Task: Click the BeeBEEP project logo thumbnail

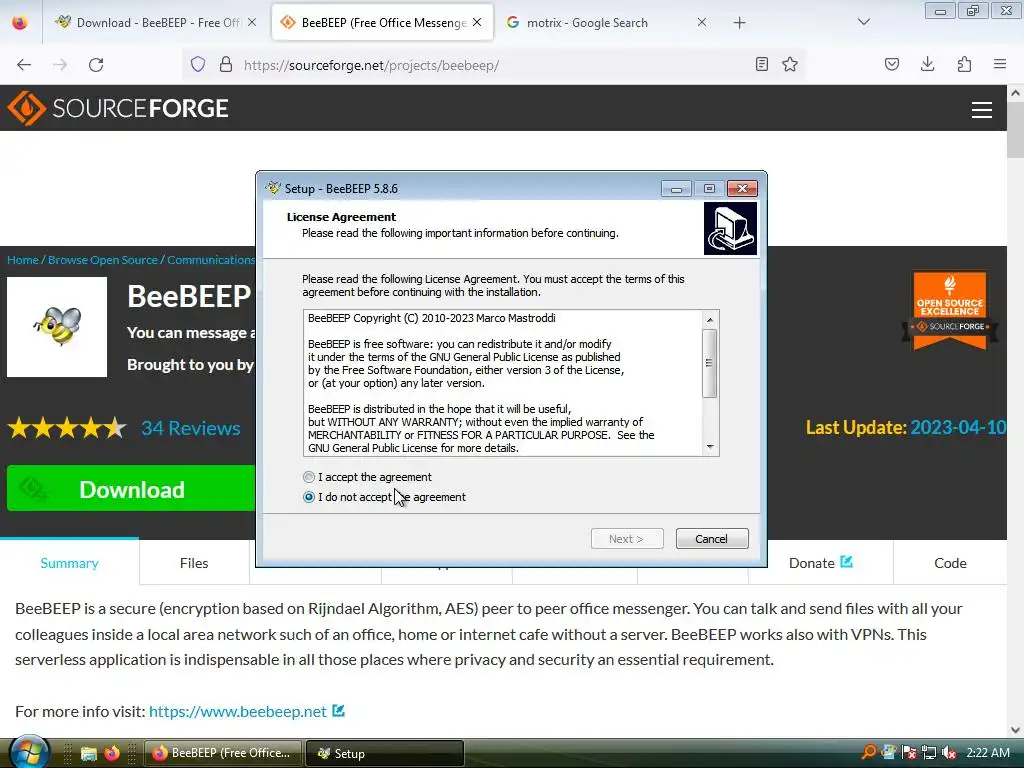Action: pyautogui.click(x=57, y=327)
